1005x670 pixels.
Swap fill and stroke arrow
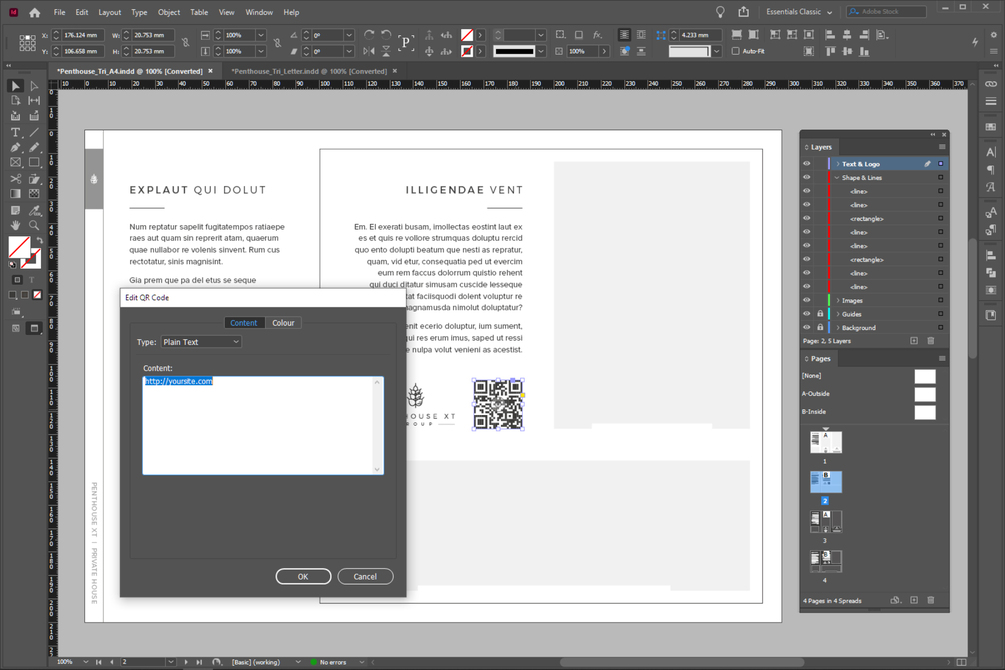[40, 240]
